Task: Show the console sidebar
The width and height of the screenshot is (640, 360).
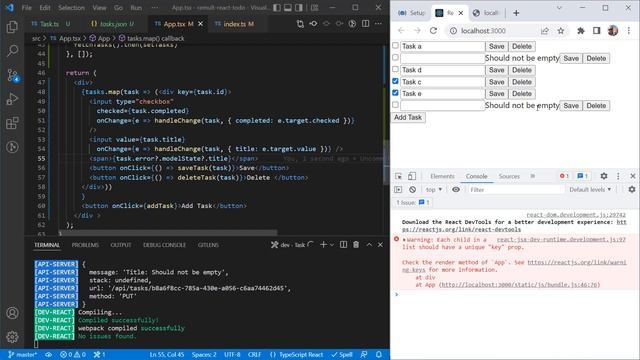Action: coord(398,189)
